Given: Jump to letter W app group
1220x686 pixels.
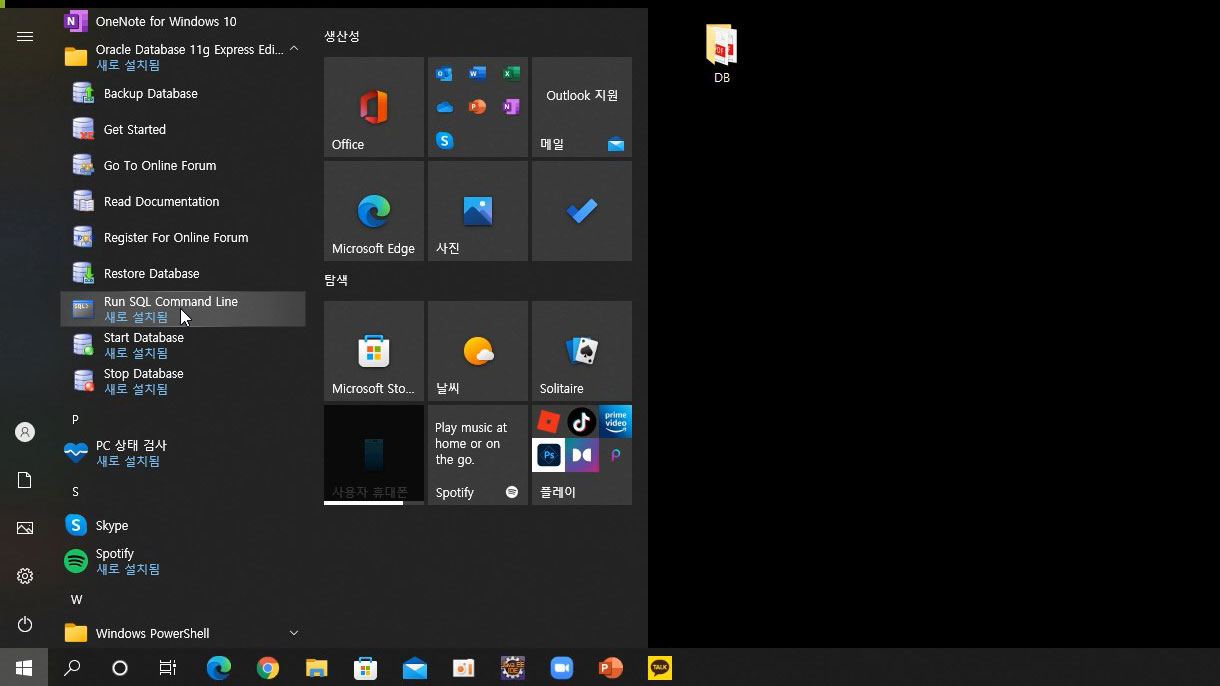Looking at the screenshot, I should (76, 599).
